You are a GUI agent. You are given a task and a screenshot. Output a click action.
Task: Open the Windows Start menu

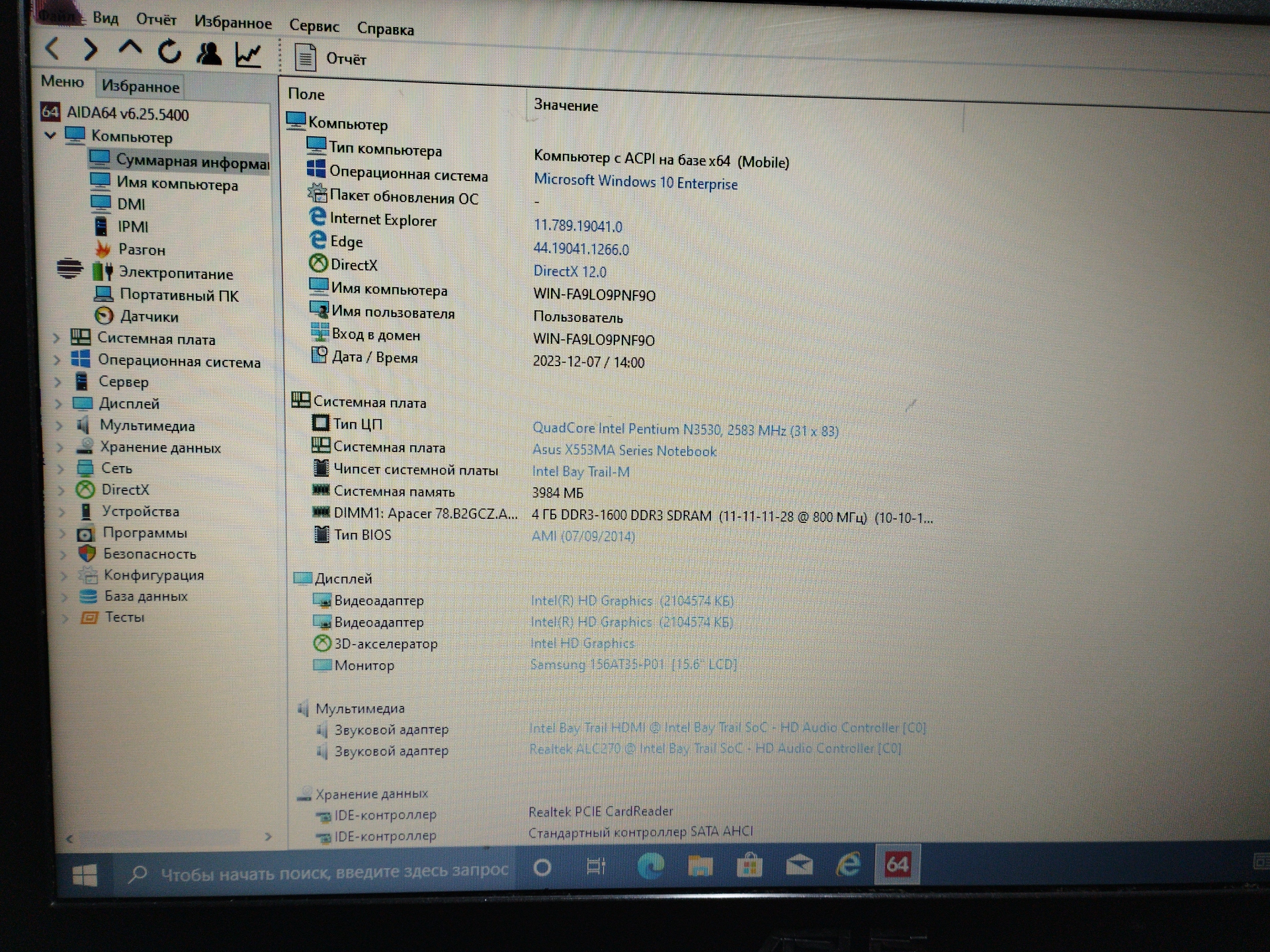tap(85, 875)
